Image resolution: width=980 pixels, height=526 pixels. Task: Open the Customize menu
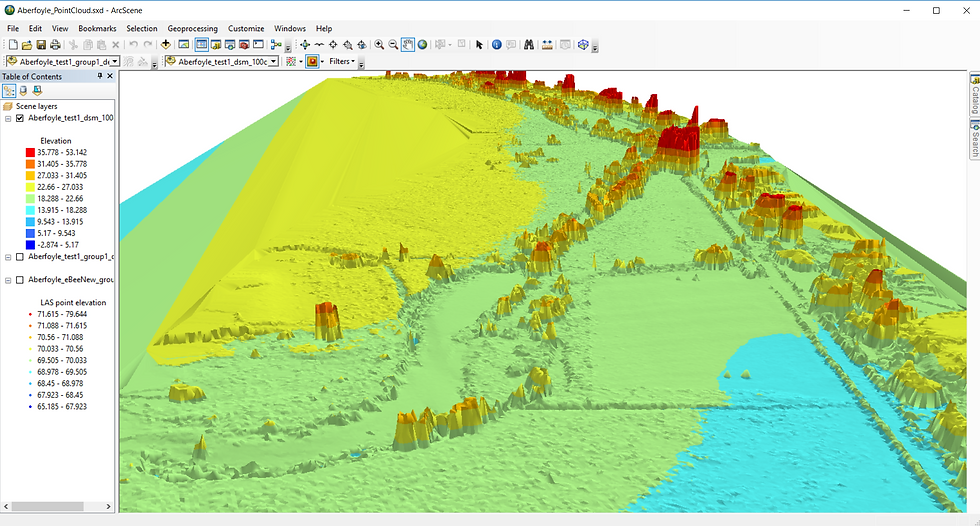click(x=246, y=28)
